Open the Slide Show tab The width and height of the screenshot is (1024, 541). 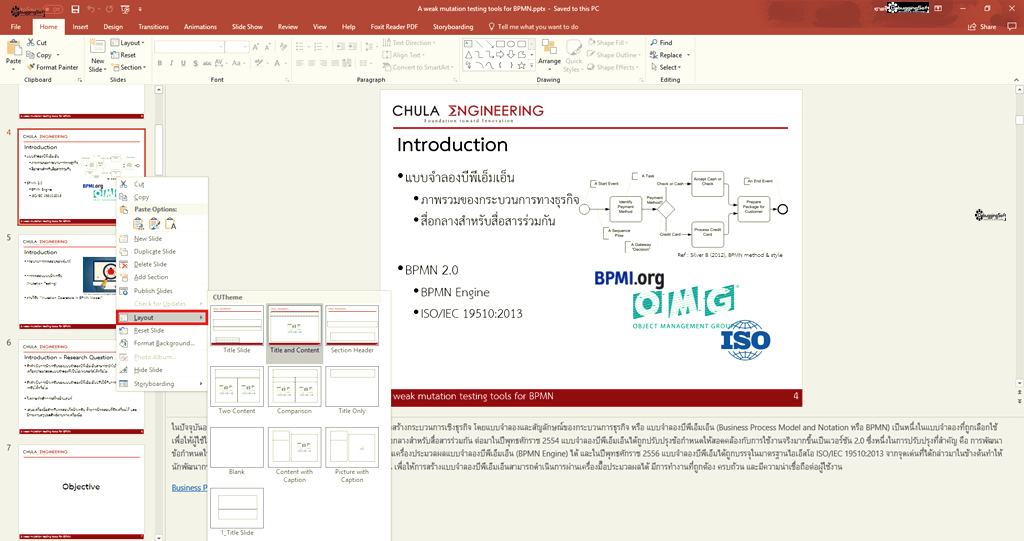(247, 27)
